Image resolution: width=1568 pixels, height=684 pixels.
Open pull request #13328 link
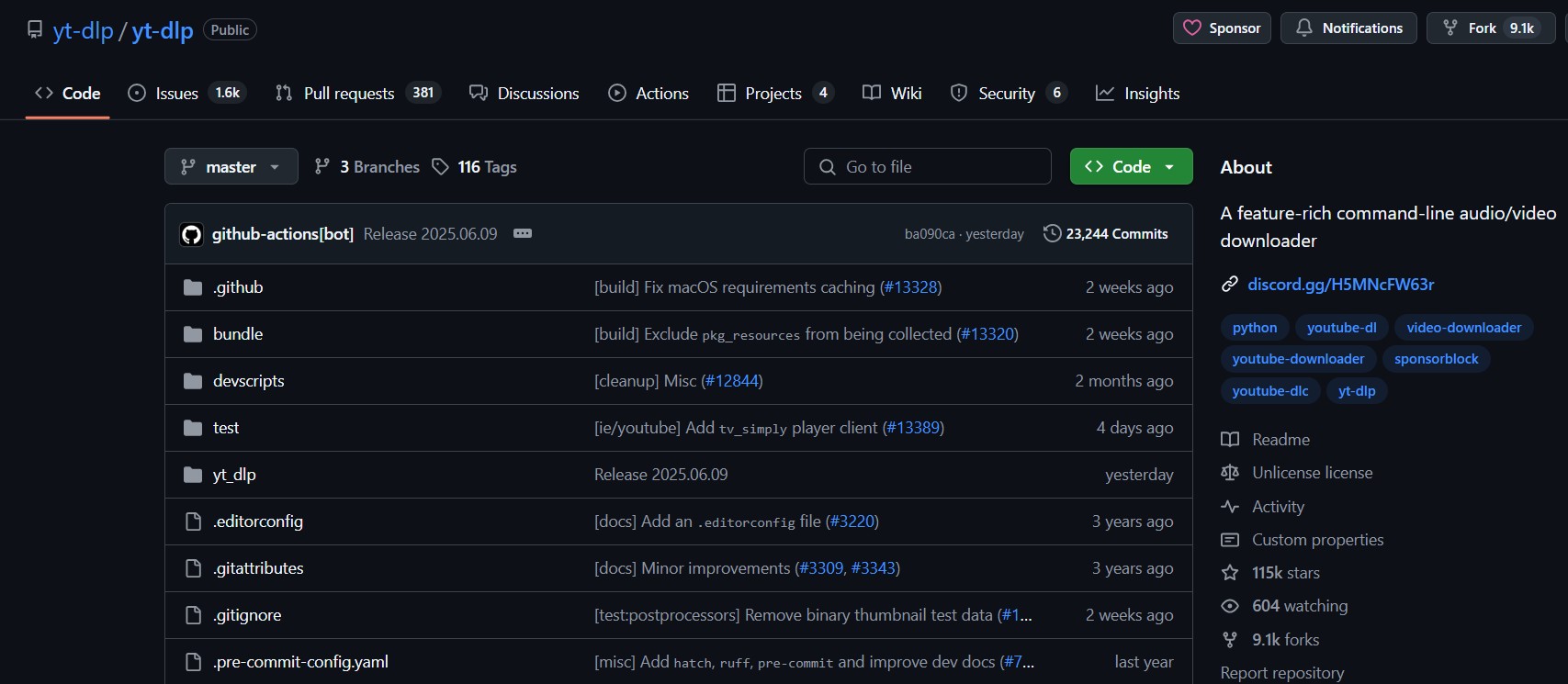[910, 287]
